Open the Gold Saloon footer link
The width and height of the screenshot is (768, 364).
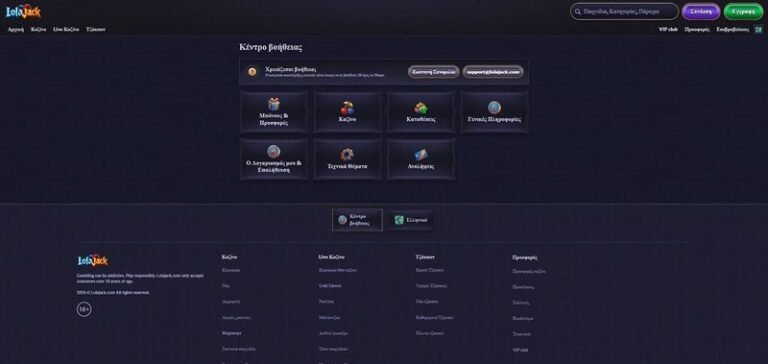(x=330, y=286)
